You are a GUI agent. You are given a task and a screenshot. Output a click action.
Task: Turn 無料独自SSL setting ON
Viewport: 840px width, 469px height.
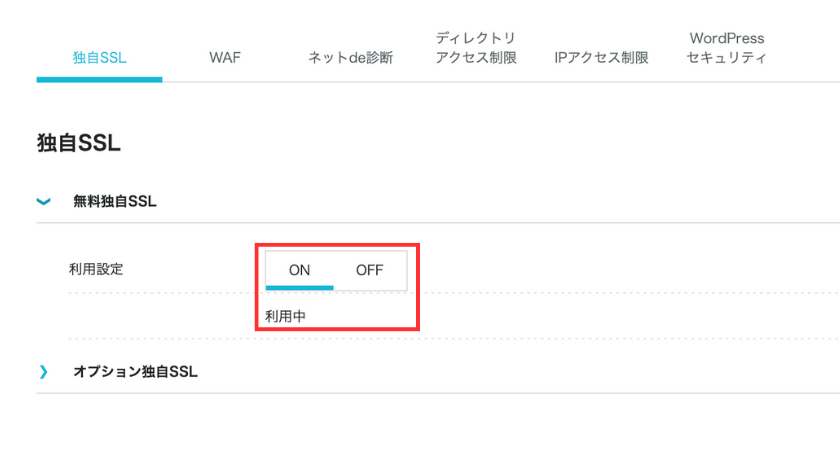(x=299, y=270)
